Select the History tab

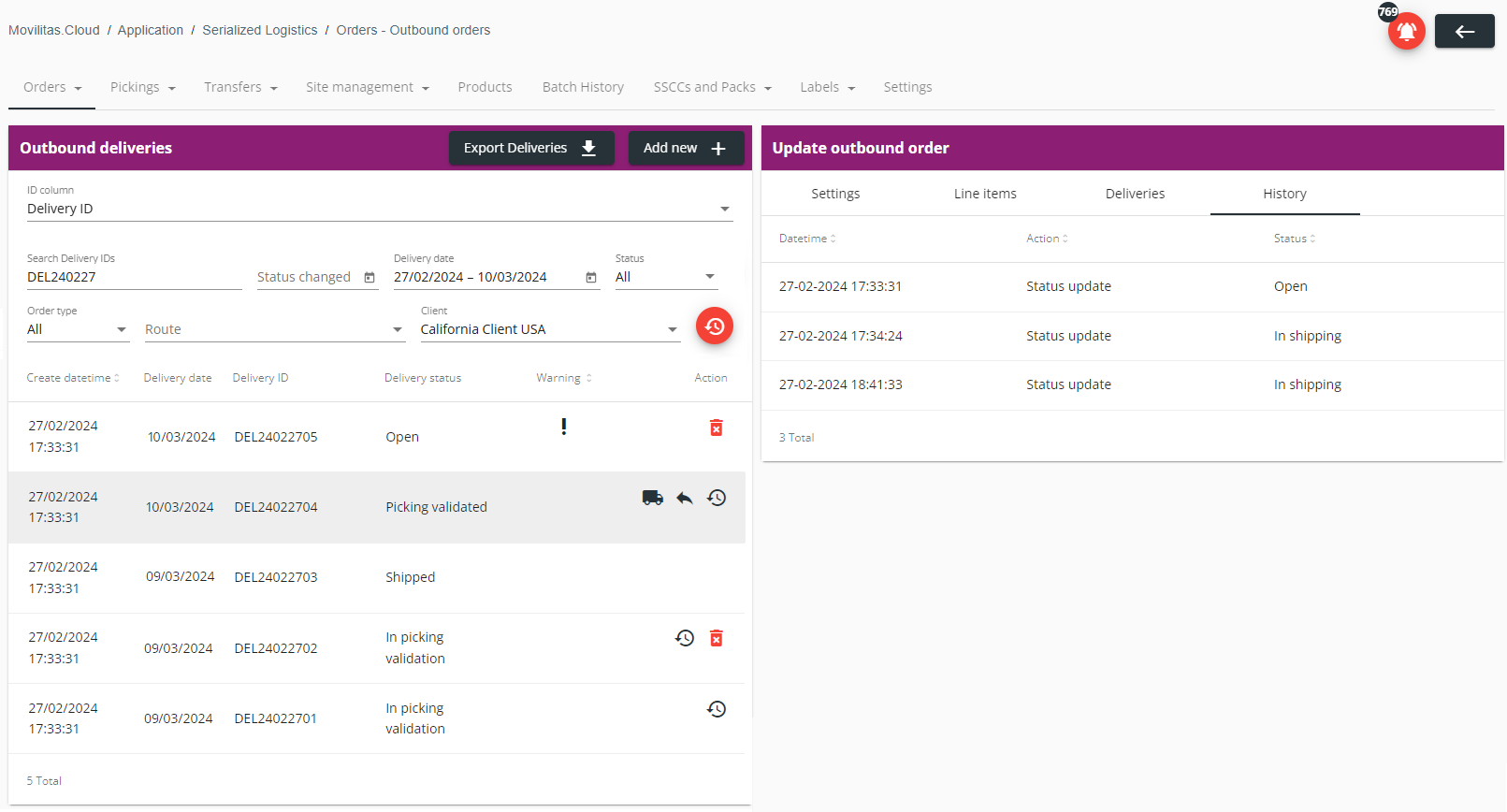1284,194
